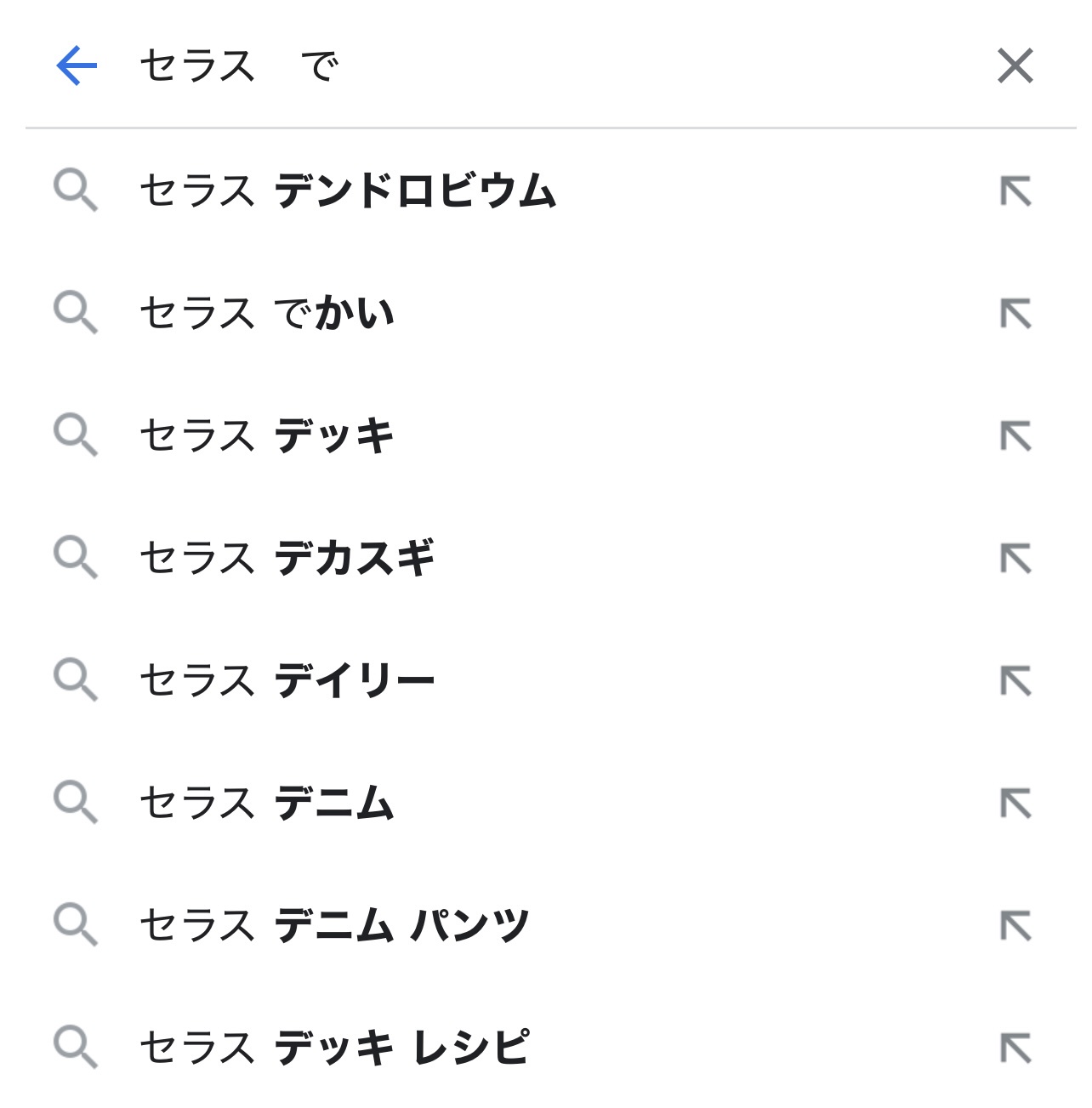Select suggestion セラス でかい
The width and height of the screenshot is (1092, 1108).
[544, 313]
